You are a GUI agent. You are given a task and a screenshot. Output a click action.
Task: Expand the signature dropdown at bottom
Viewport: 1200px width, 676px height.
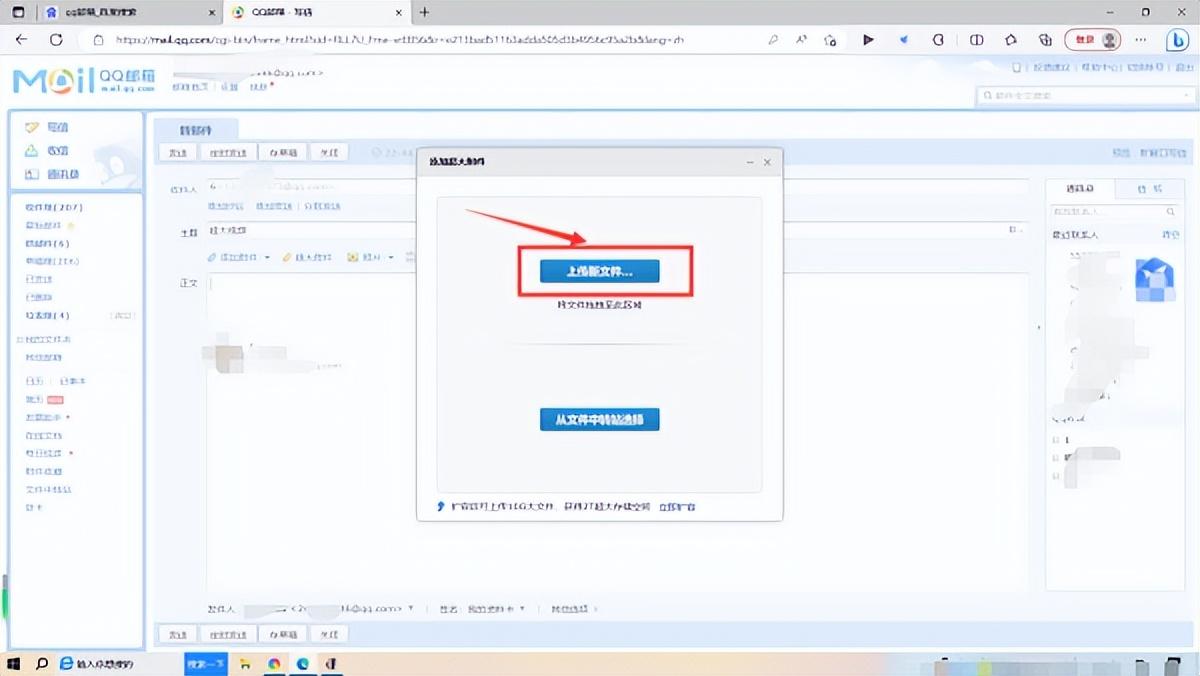[x=521, y=608]
